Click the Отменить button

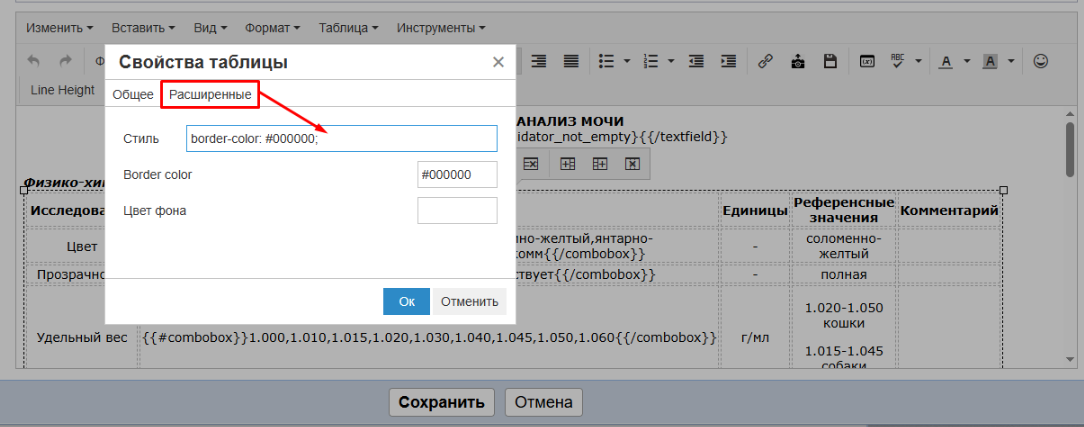point(469,301)
